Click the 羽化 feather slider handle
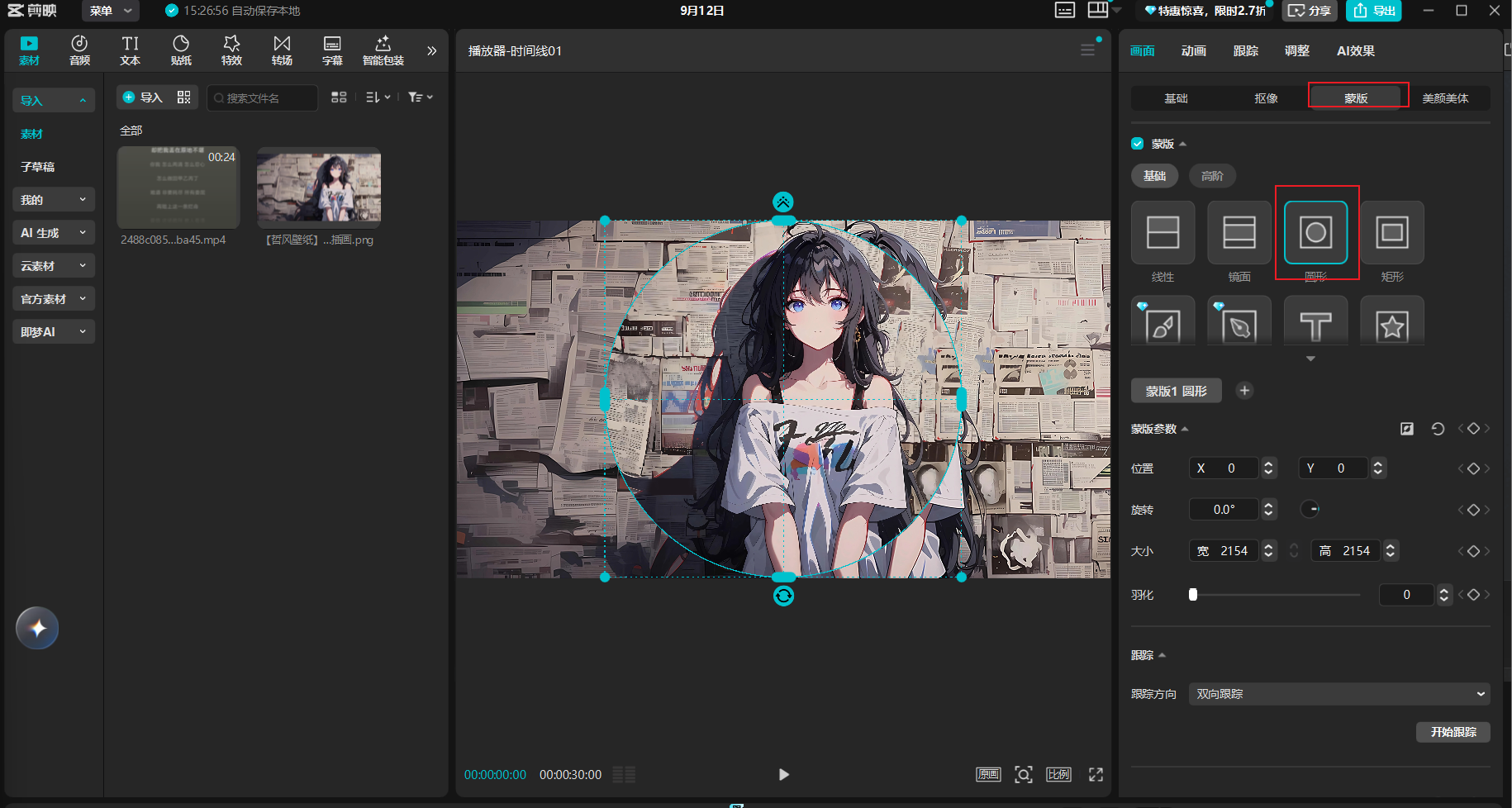Viewport: 1512px width, 808px height. pos(1193,595)
